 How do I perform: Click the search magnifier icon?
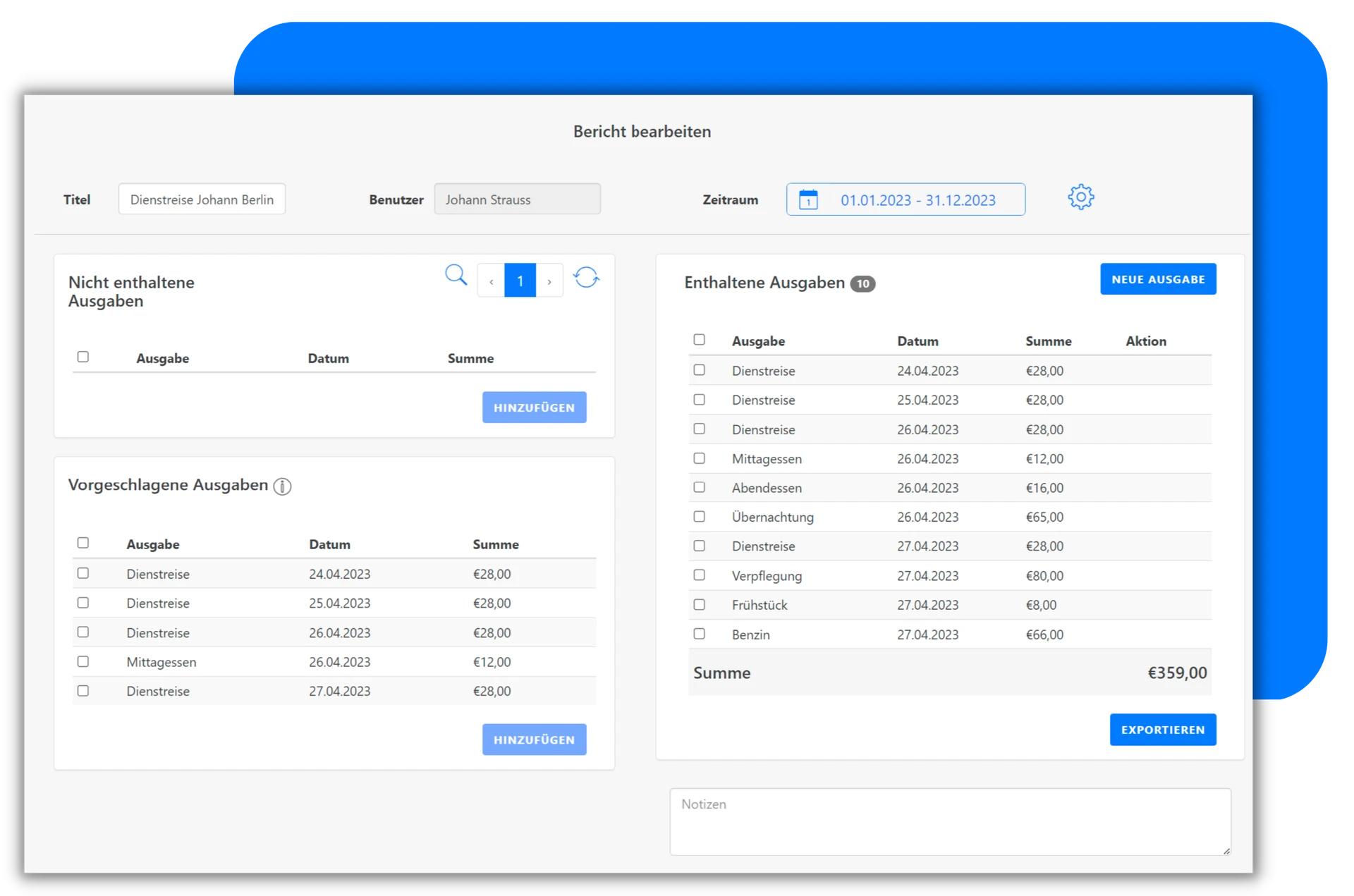[x=456, y=275]
